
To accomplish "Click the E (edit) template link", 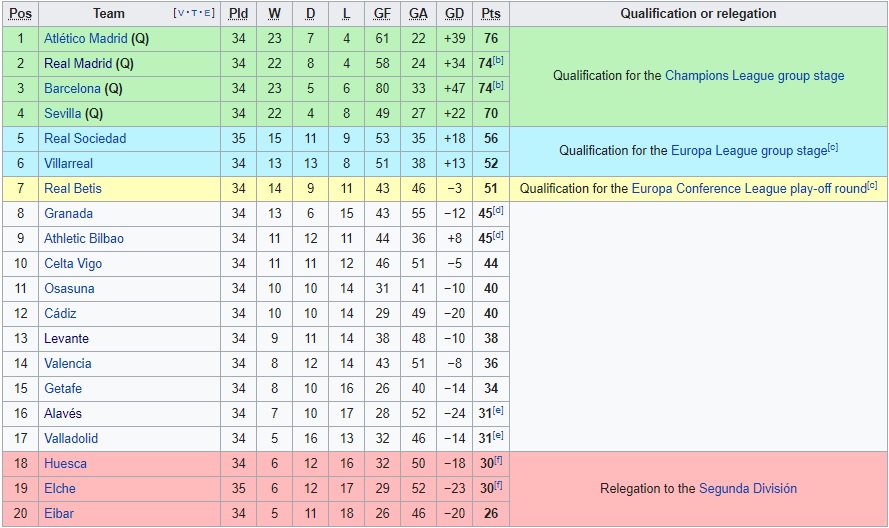I will [x=208, y=13].
